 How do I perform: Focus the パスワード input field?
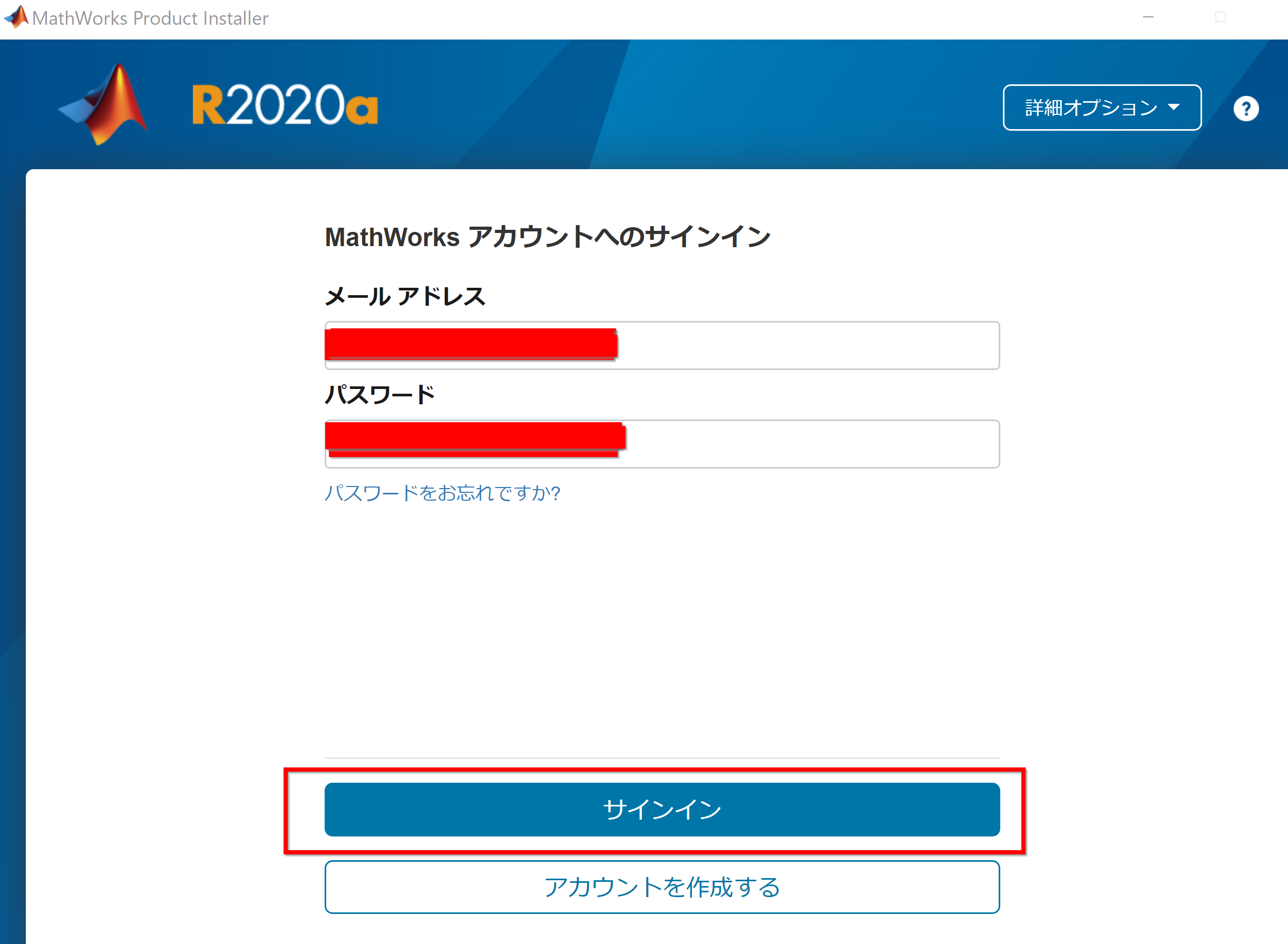click(x=662, y=444)
